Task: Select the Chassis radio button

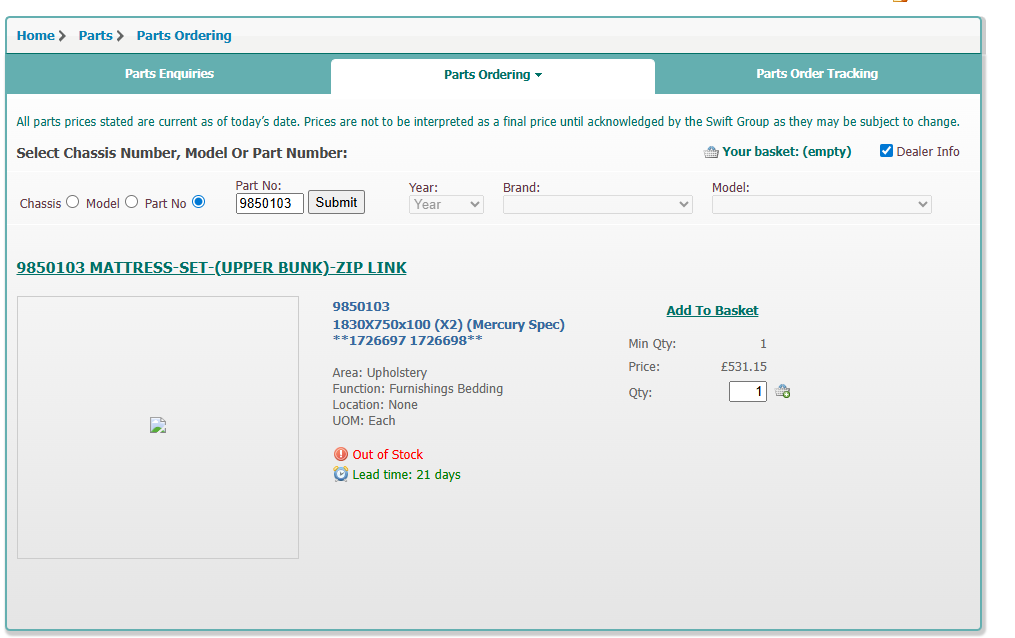Action: click(72, 202)
